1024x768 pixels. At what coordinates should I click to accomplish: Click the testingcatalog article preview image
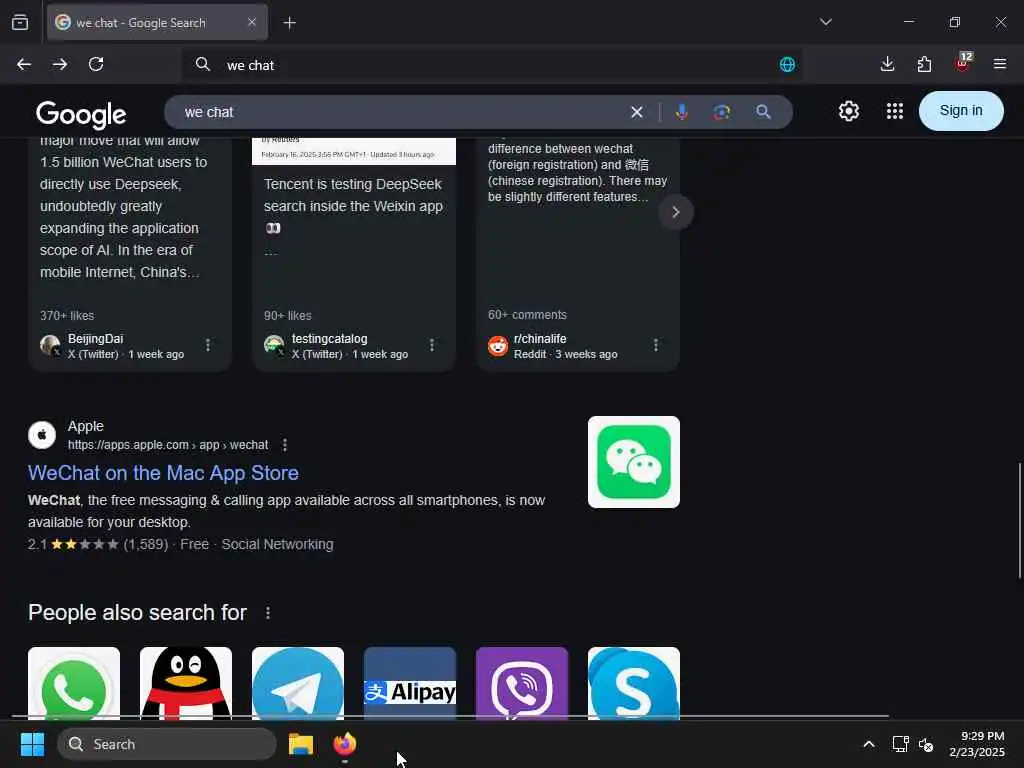(353, 151)
